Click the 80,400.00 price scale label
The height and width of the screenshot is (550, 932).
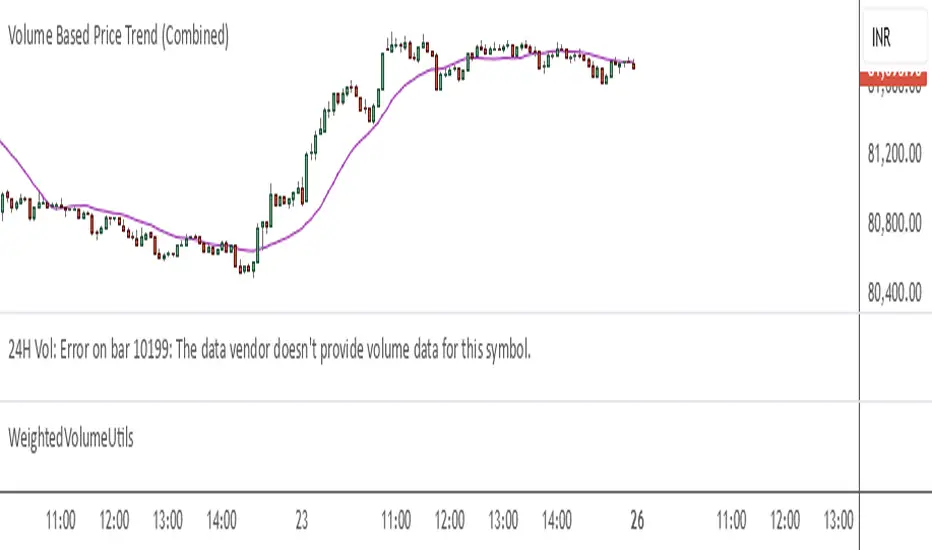coord(895,293)
